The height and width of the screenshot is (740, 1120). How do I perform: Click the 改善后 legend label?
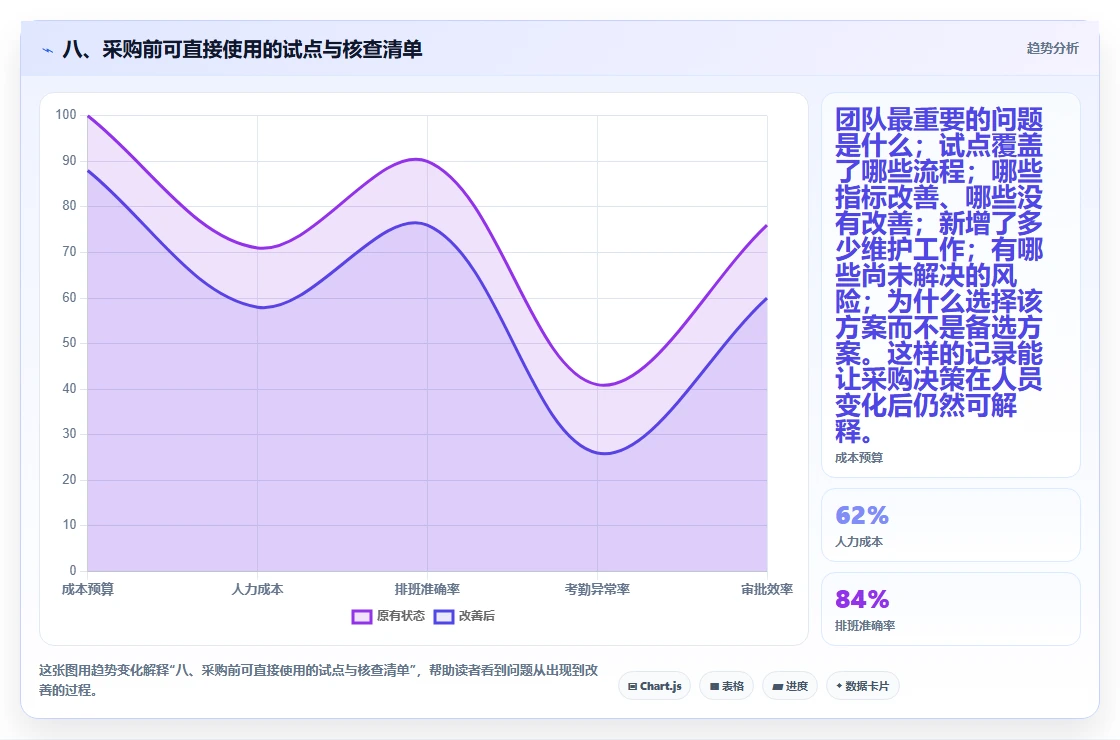pos(476,616)
